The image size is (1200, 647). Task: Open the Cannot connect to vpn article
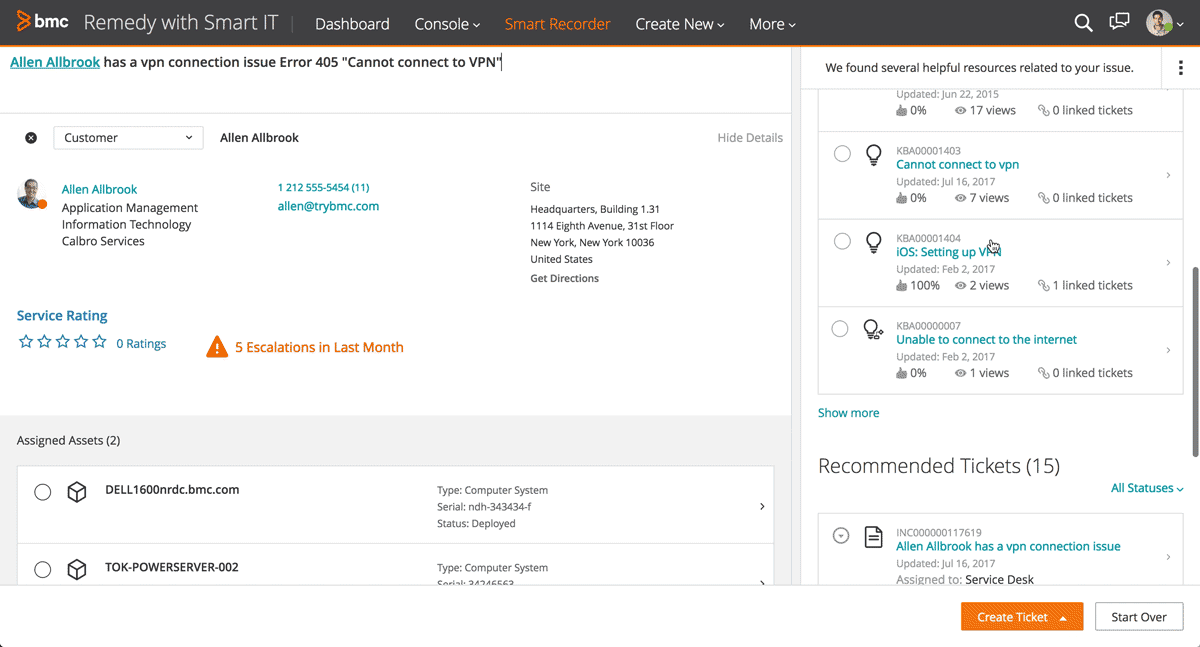click(x=957, y=165)
